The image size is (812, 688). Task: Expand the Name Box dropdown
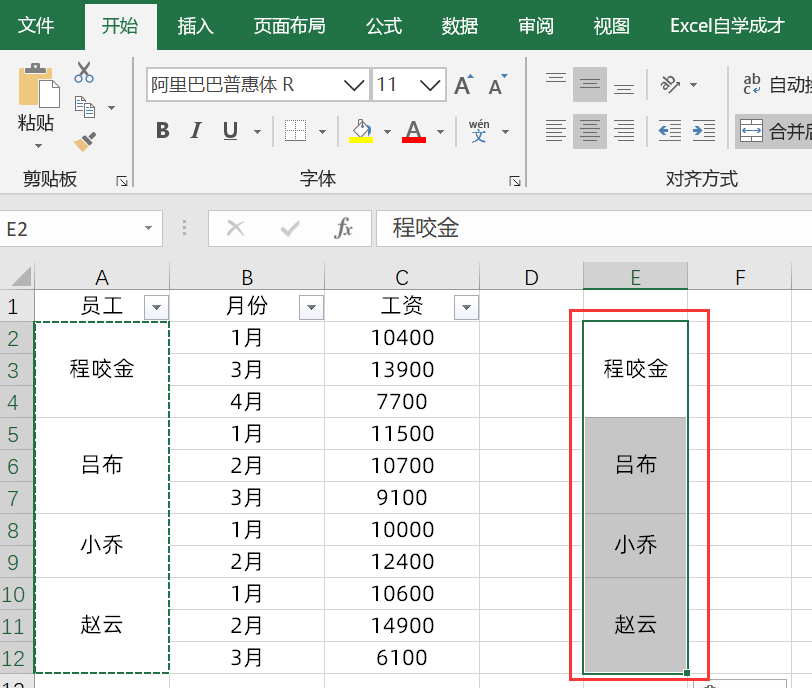149,228
